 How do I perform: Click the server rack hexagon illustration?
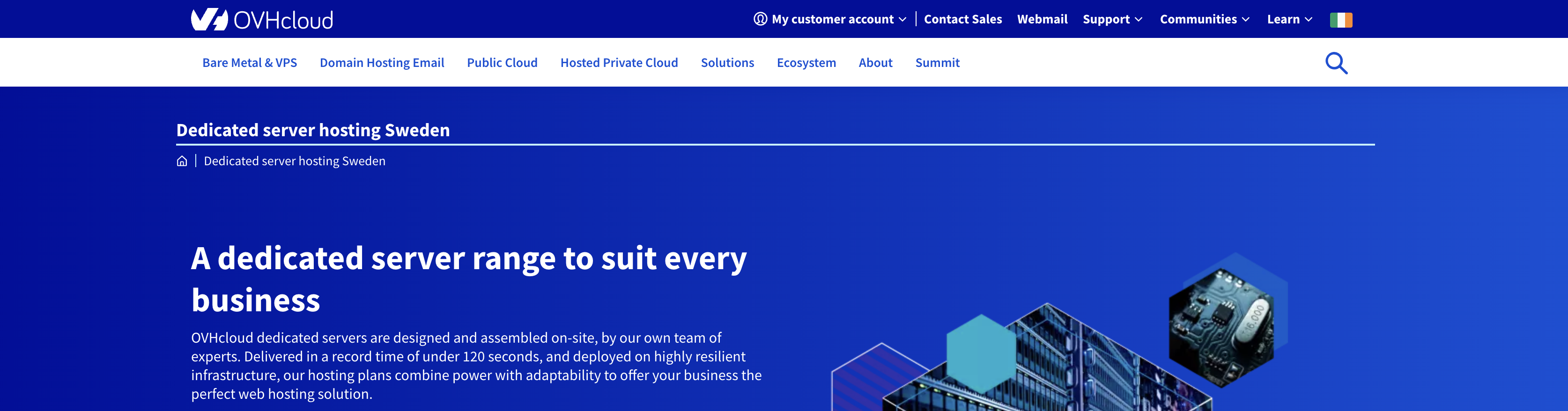(1047, 358)
